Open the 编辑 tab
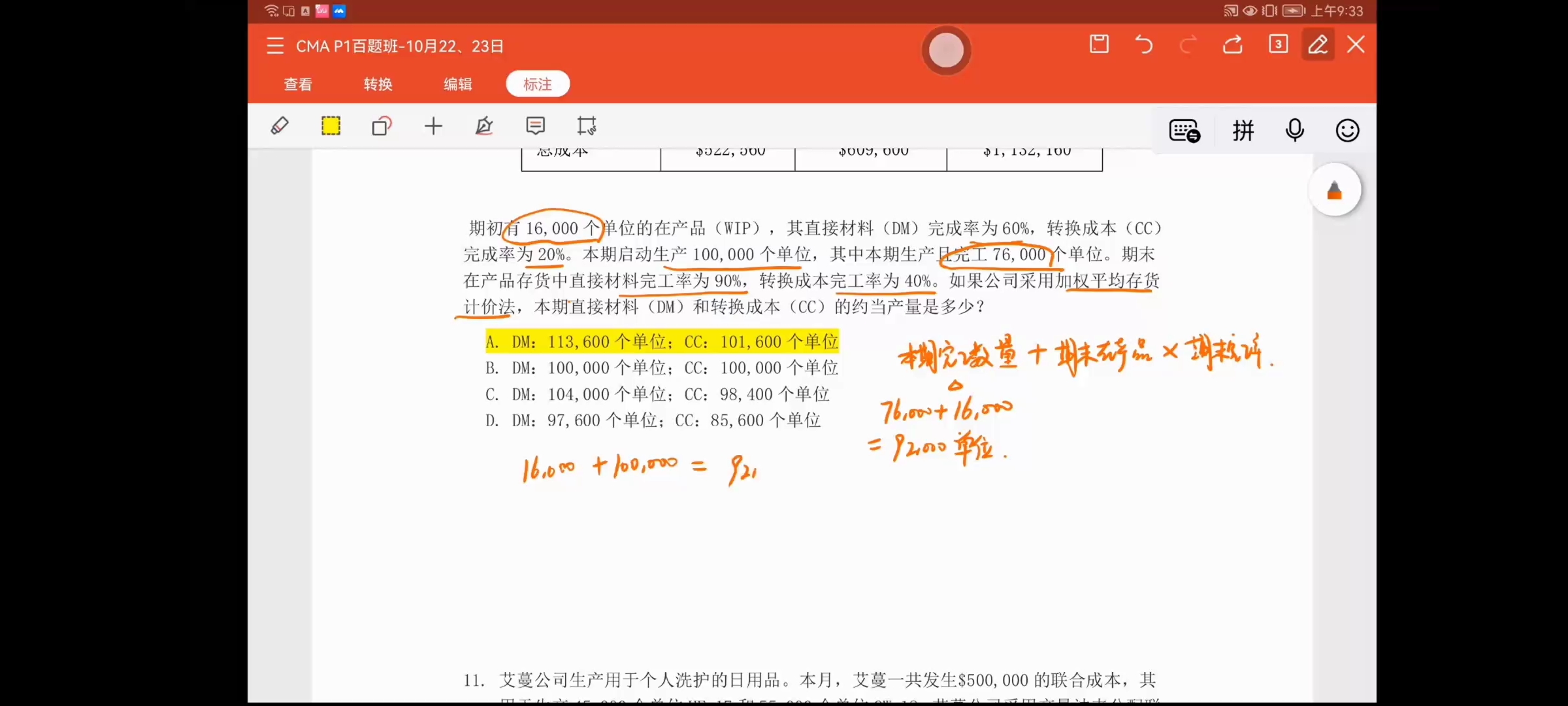The image size is (1568, 706). (457, 84)
